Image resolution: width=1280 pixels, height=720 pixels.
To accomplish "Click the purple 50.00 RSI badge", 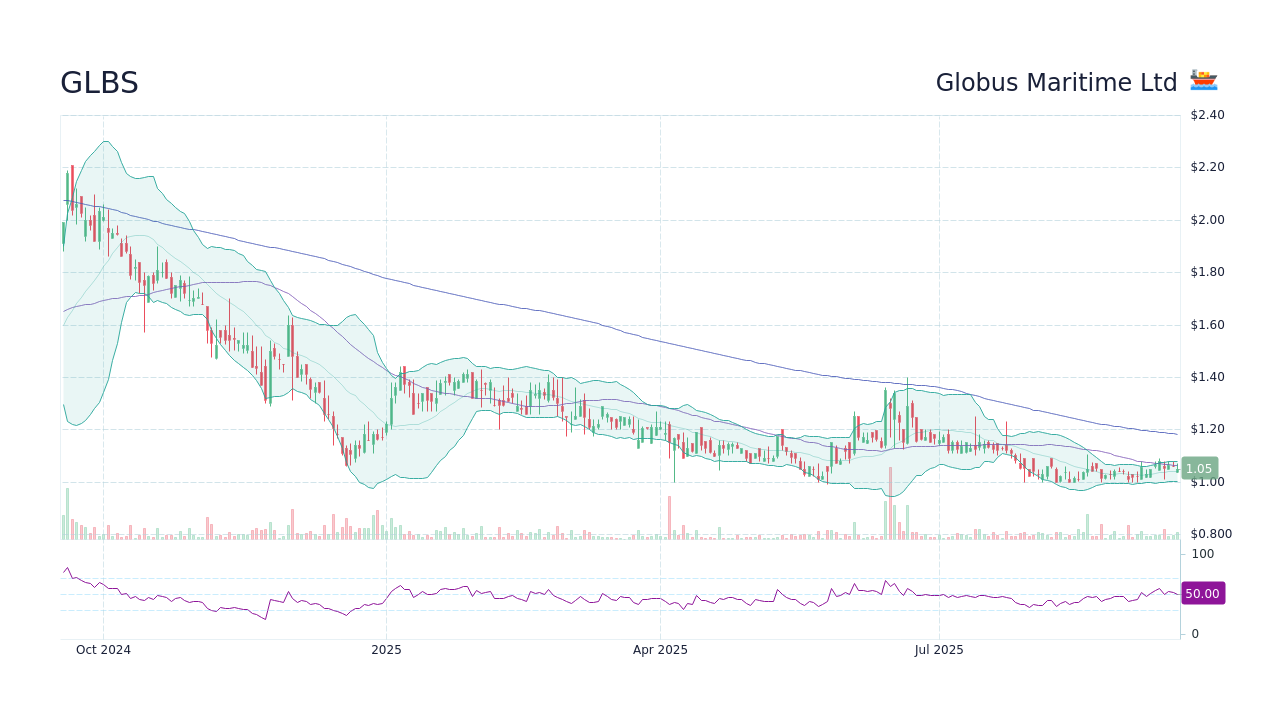I will [x=1203, y=593].
